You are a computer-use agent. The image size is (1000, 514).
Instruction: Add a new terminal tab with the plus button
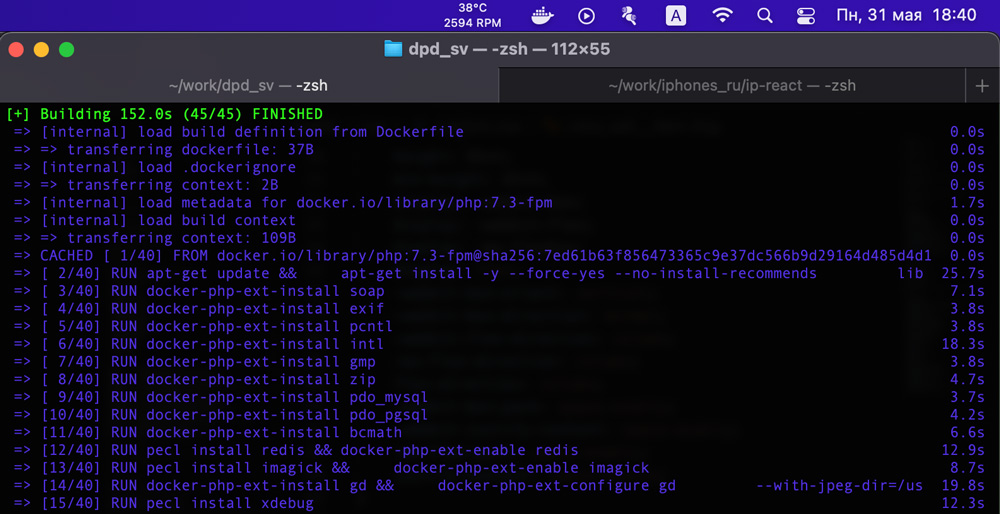(x=983, y=85)
